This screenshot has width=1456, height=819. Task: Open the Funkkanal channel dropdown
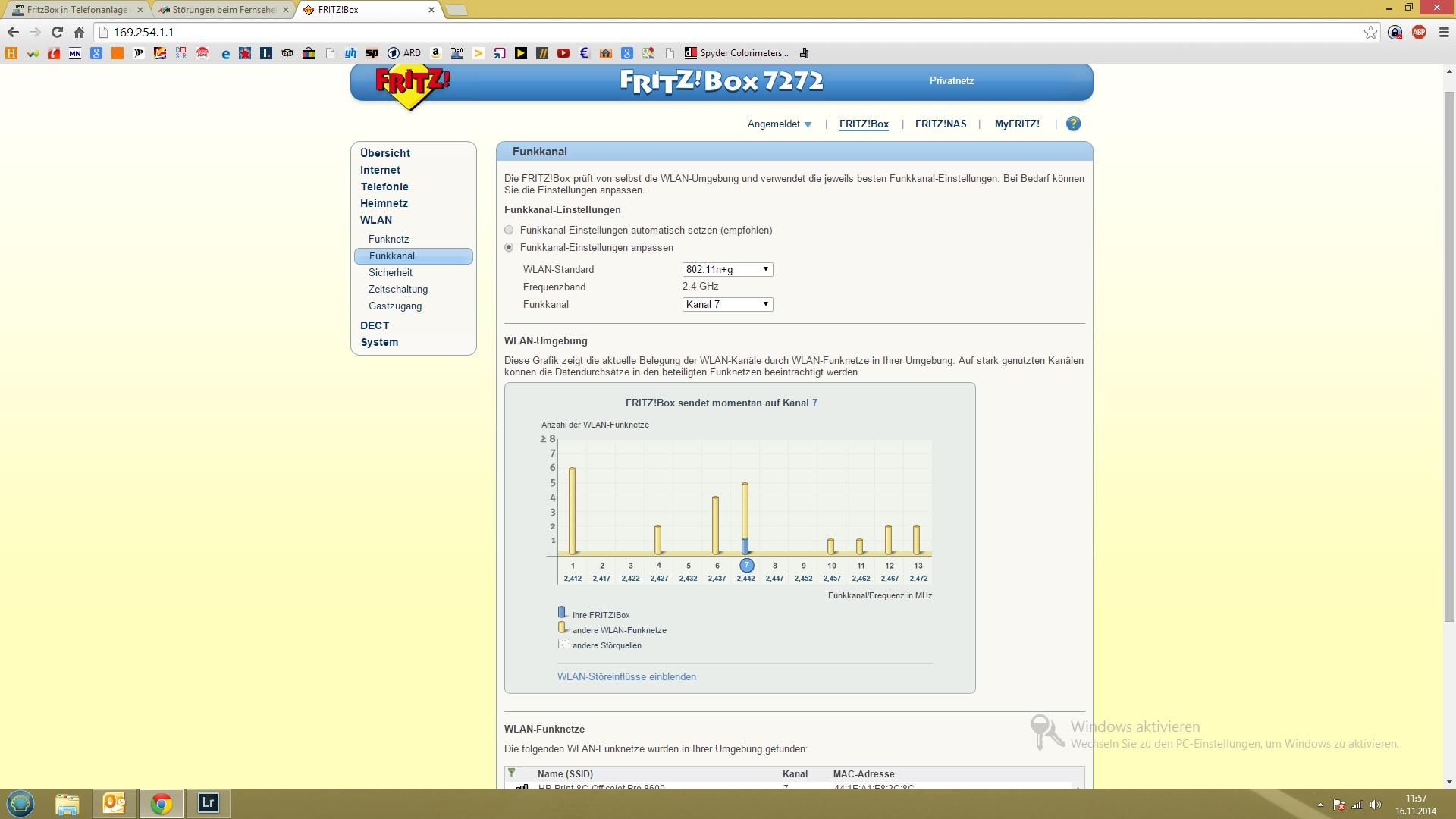pyautogui.click(x=727, y=304)
